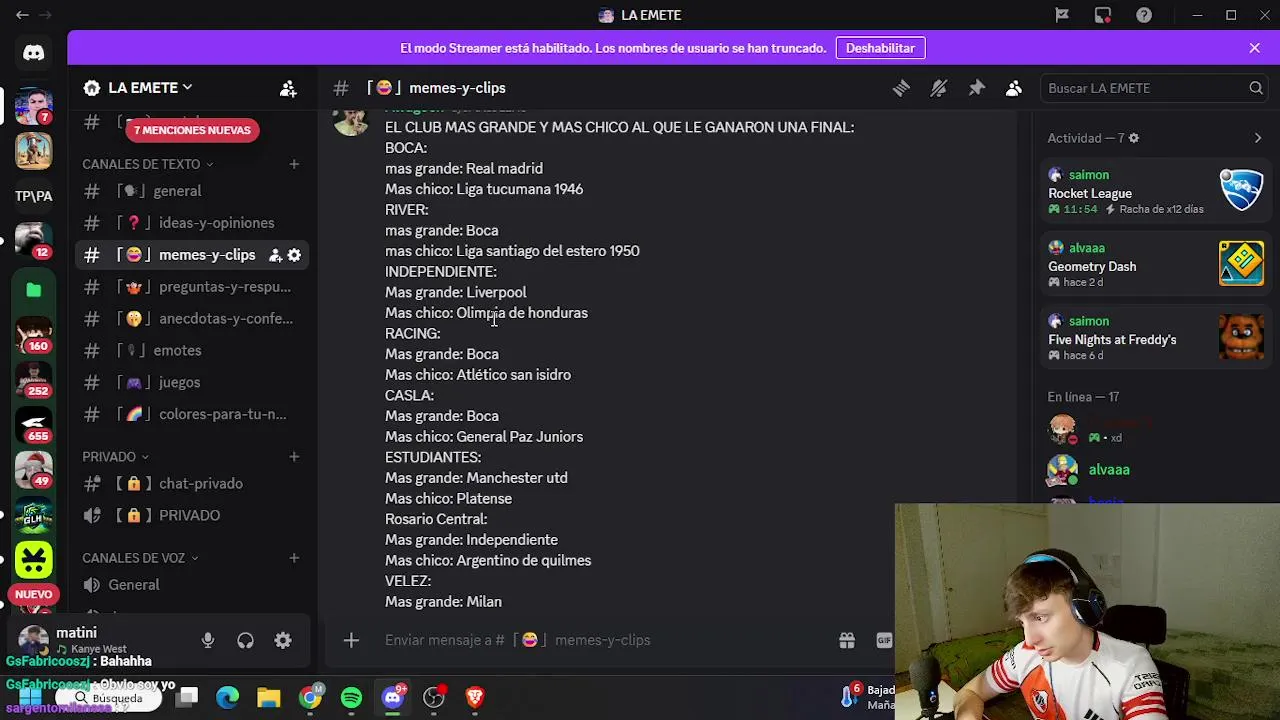
Task: Add channel to CANALES DE VOZ with plus
Action: coord(294,558)
